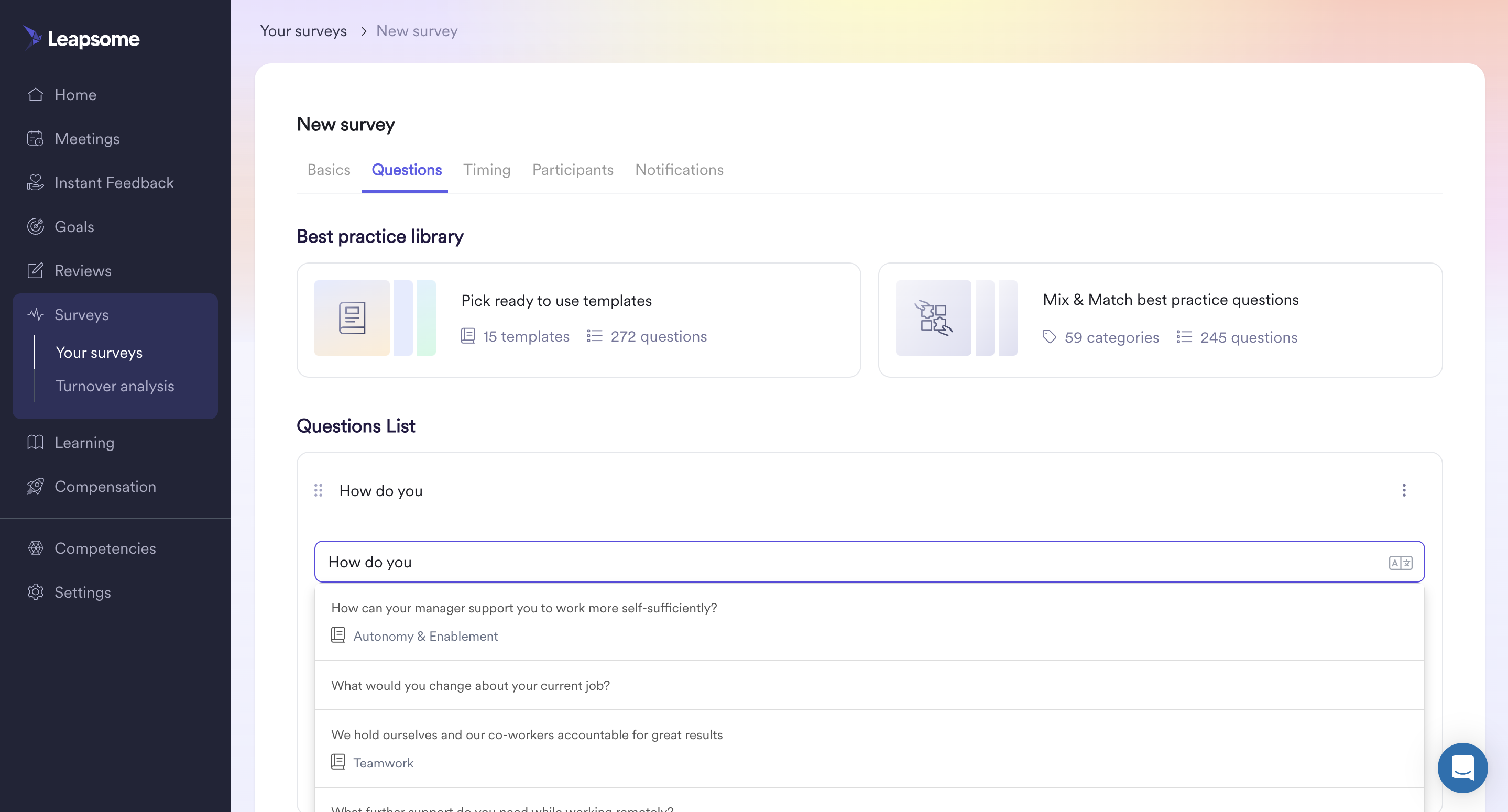
Task: Click the Instant Feedback hand icon
Action: 35,183
